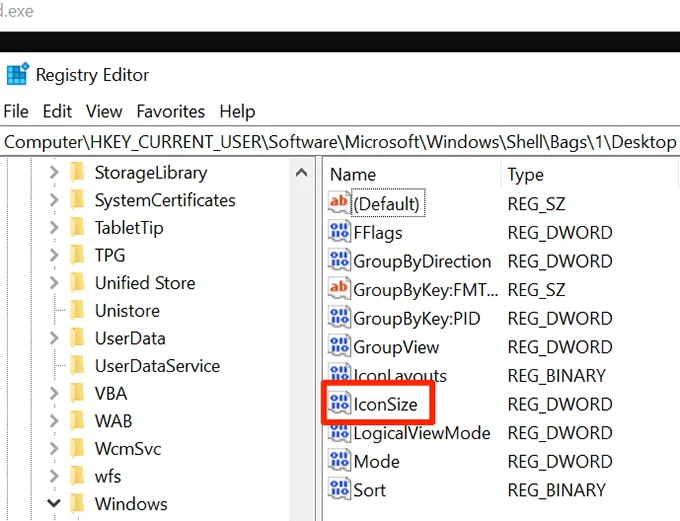Select the GroupByKey:FMT... value name
680x521 pixels.
[425, 290]
